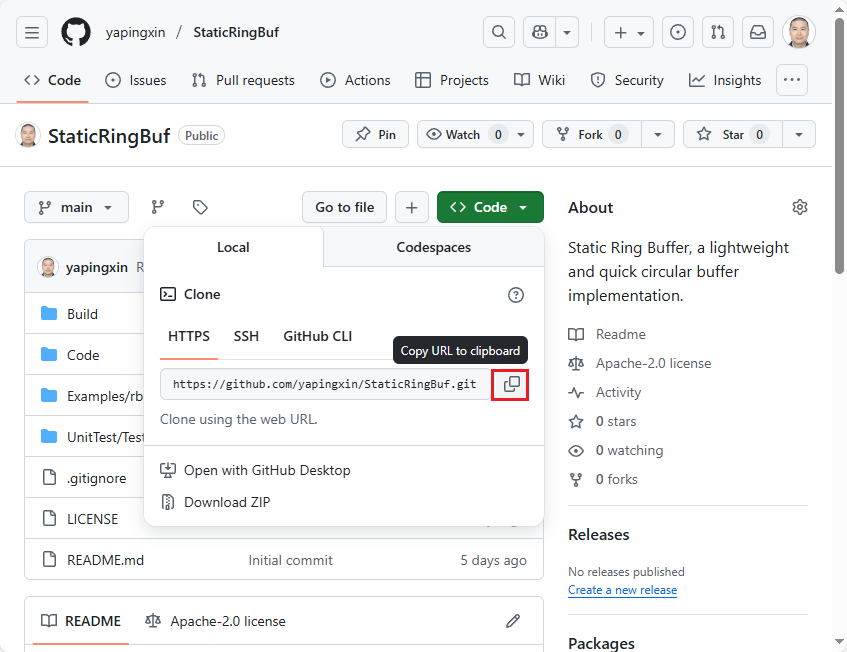
Task: Click the Go to file field
Action: [x=345, y=207]
